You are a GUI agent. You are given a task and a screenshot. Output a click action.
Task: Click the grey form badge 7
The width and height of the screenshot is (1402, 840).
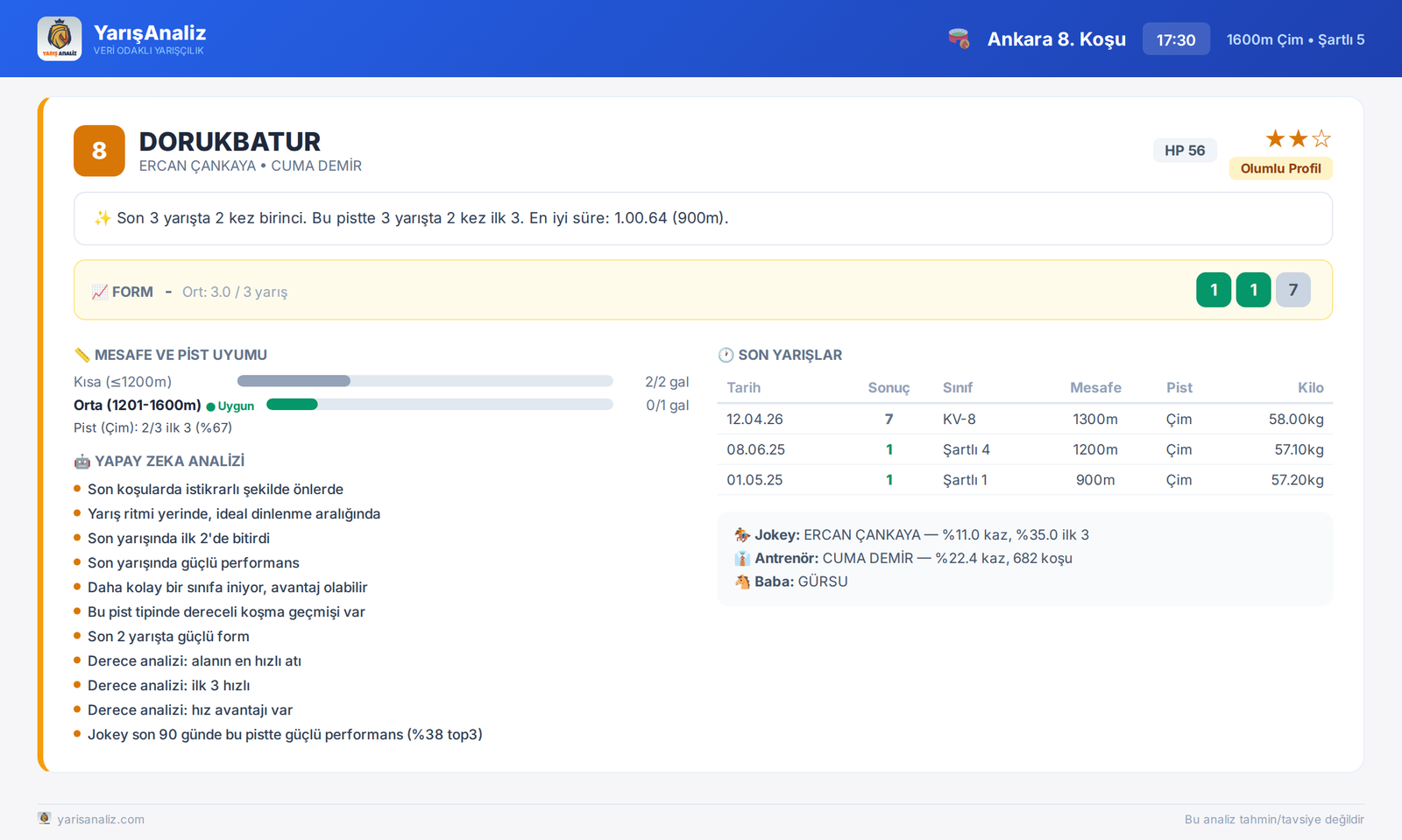coord(1293,290)
